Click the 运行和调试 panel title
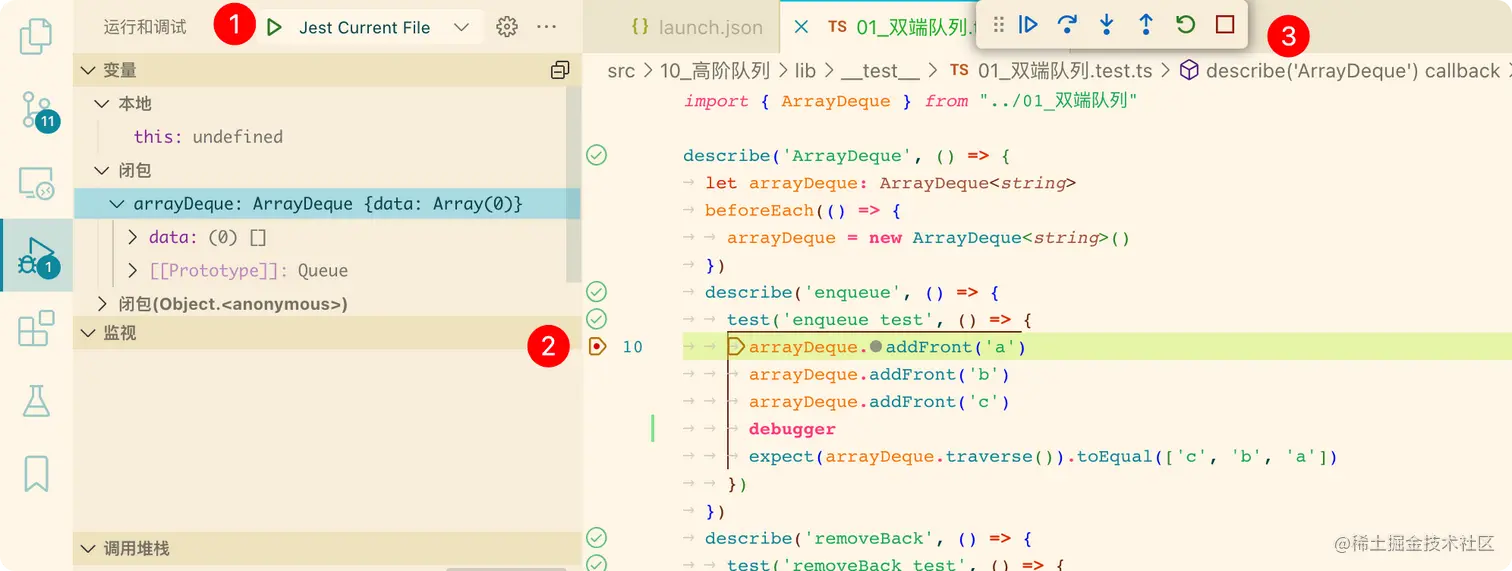The width and height of the screenshot is (1512, 571). (145, 27)
